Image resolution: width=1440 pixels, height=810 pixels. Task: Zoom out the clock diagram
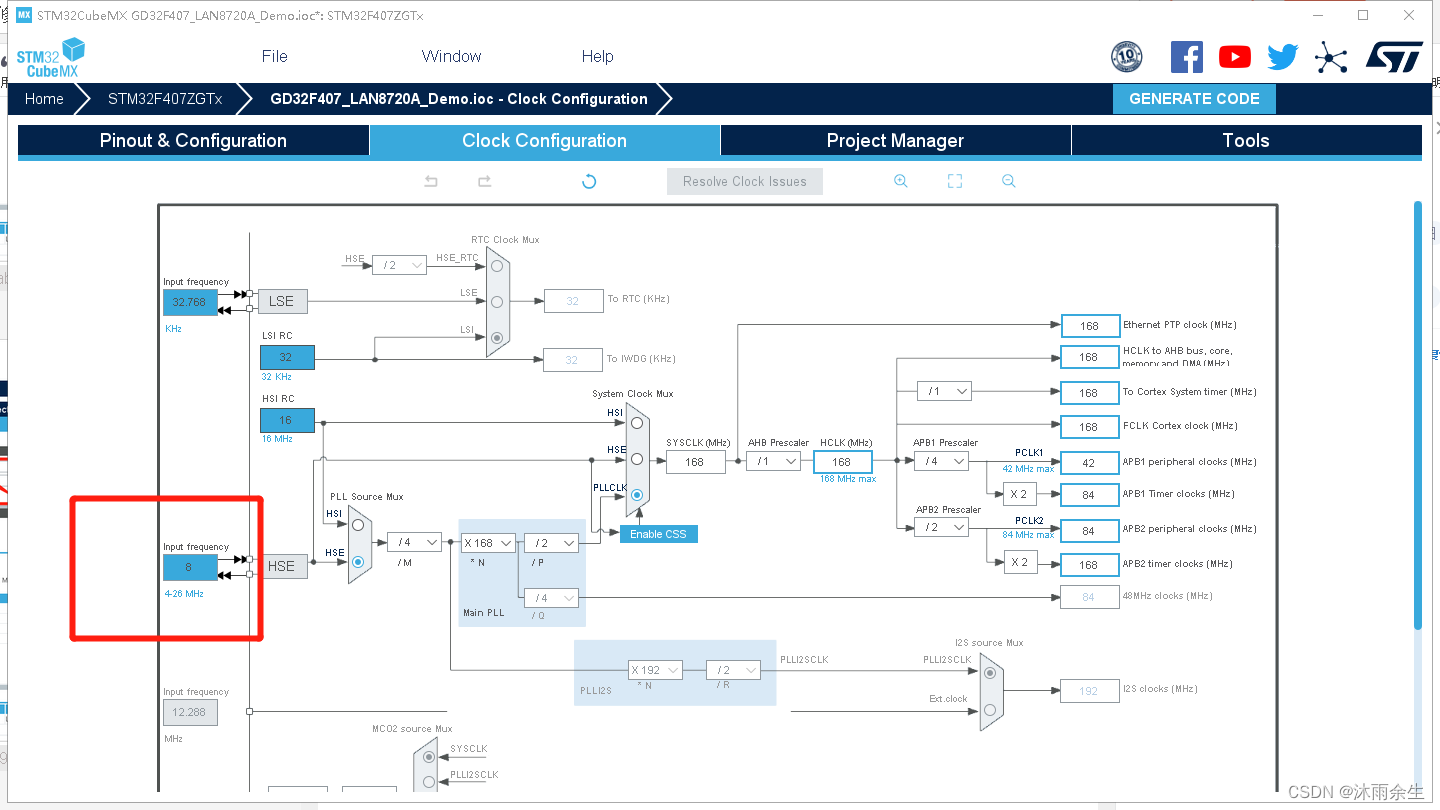click(x=1009, y=181)
